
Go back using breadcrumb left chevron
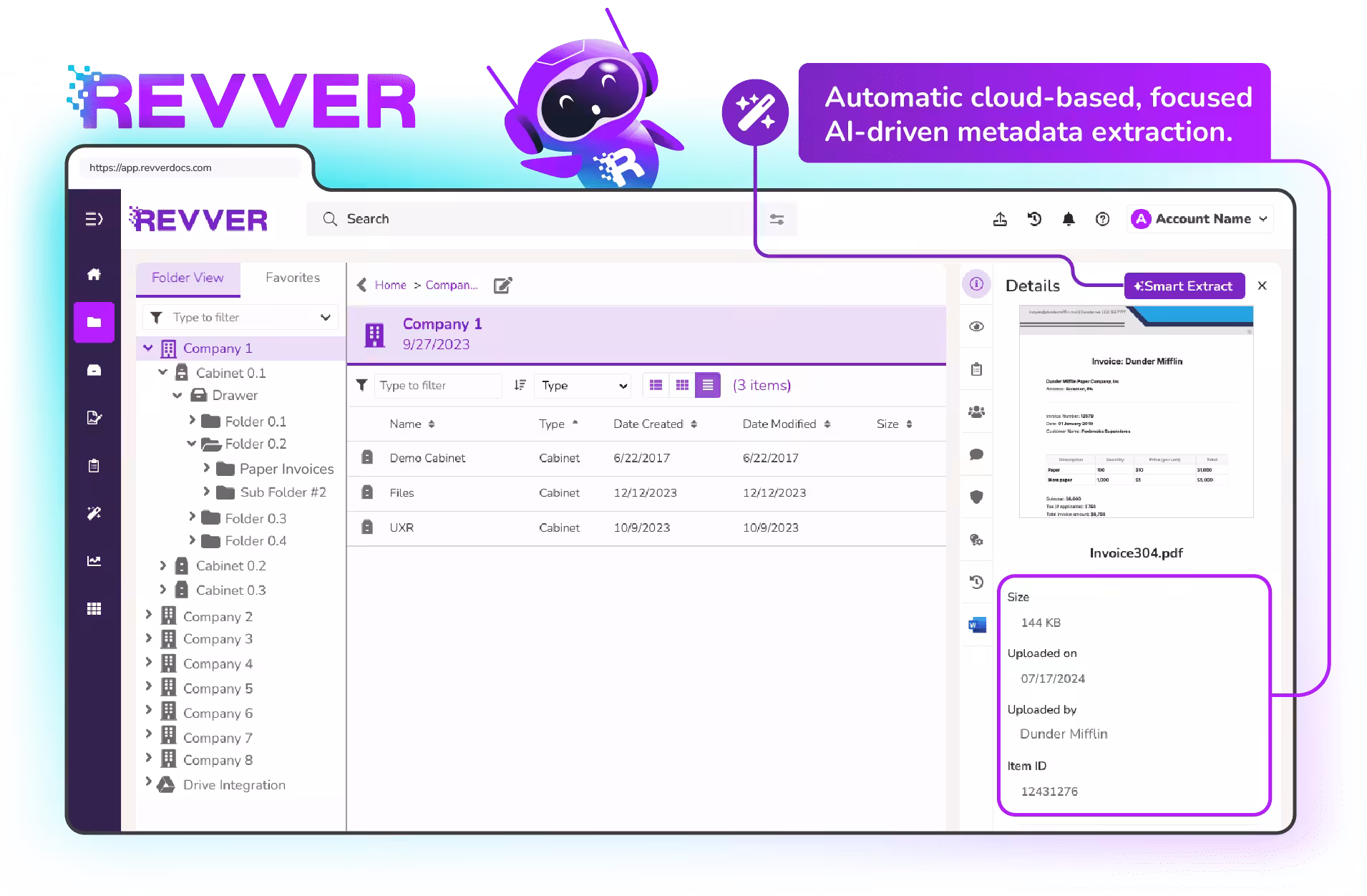pyautogui.click(x=361, y=285)
